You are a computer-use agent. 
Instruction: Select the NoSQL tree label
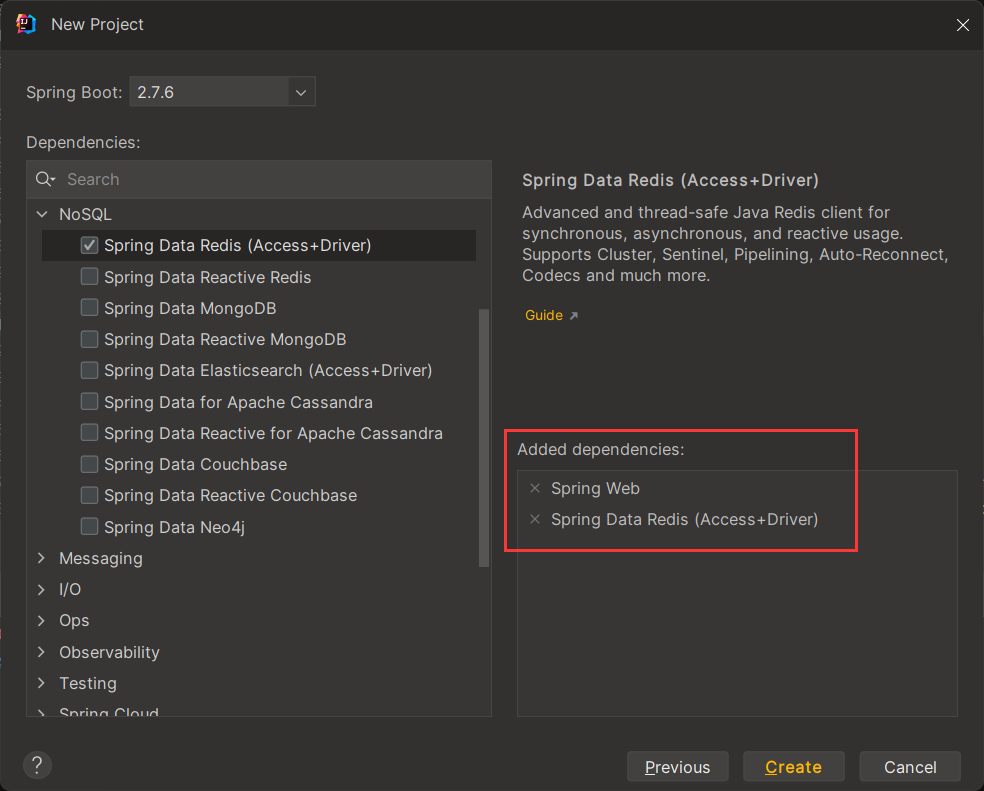point(85,214)
